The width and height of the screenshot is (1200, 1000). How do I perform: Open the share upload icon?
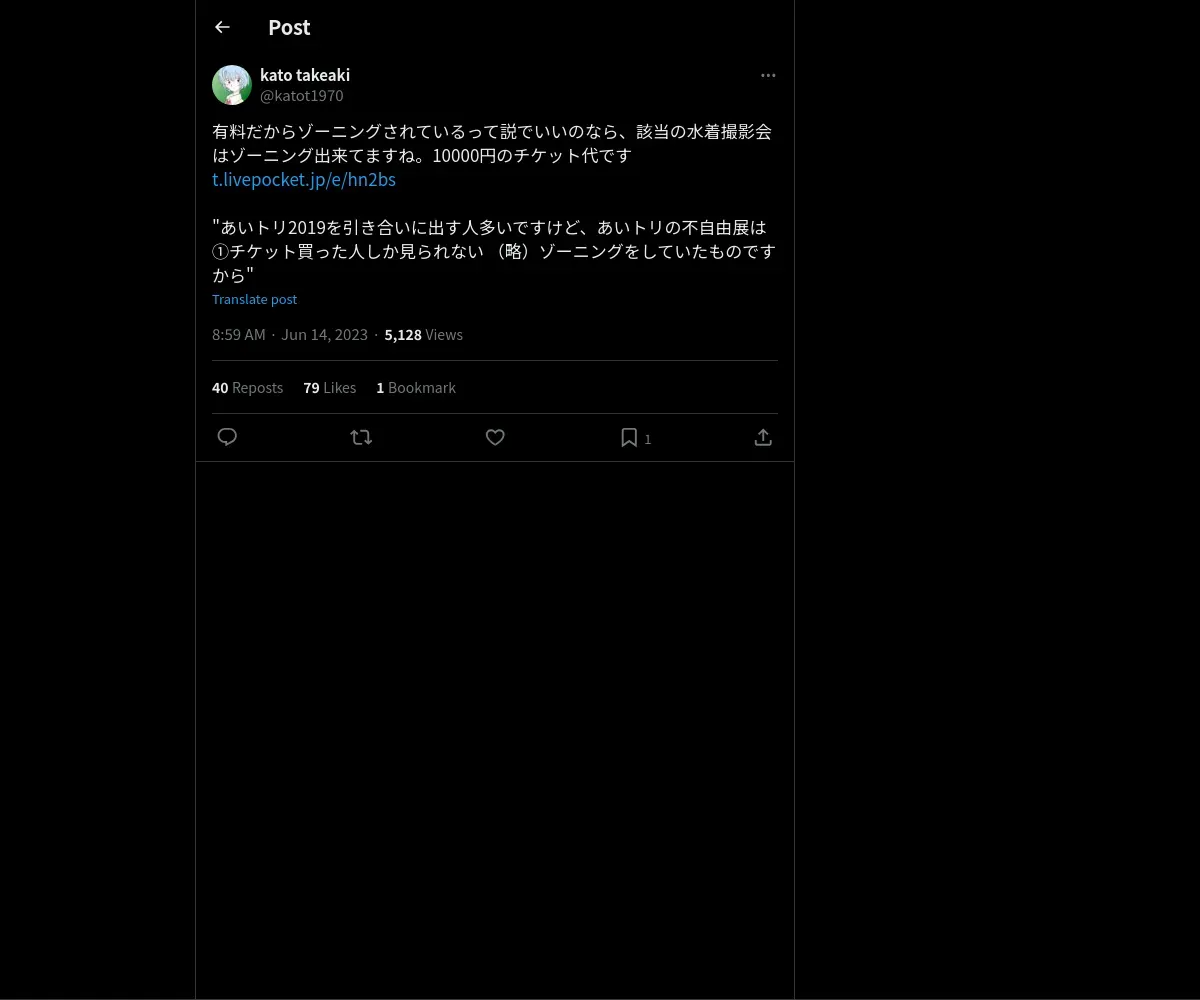(763, 437)
